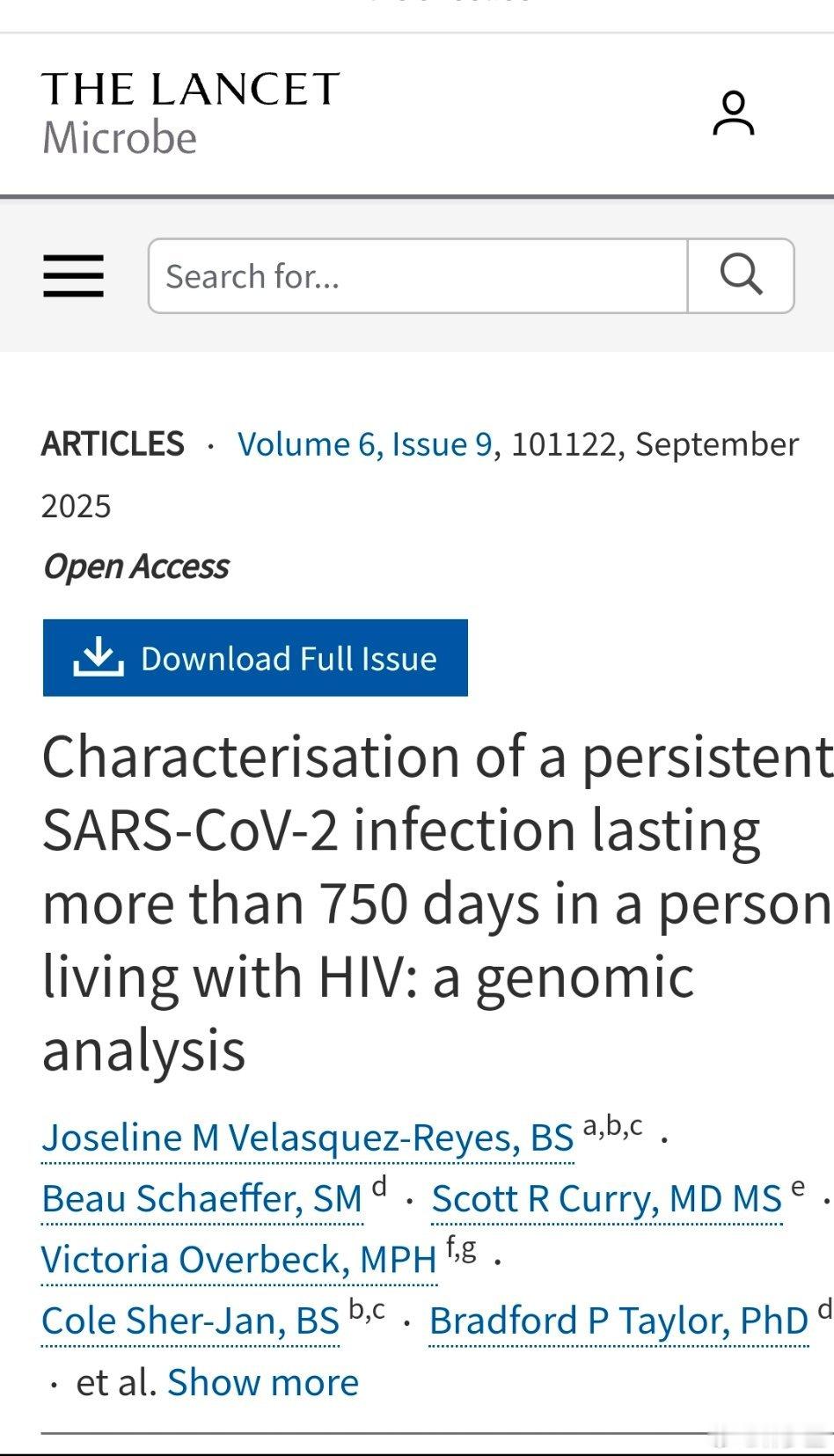Click the 'Microbe' word in journal logo

pyautogui.click(x=120, y=138)
